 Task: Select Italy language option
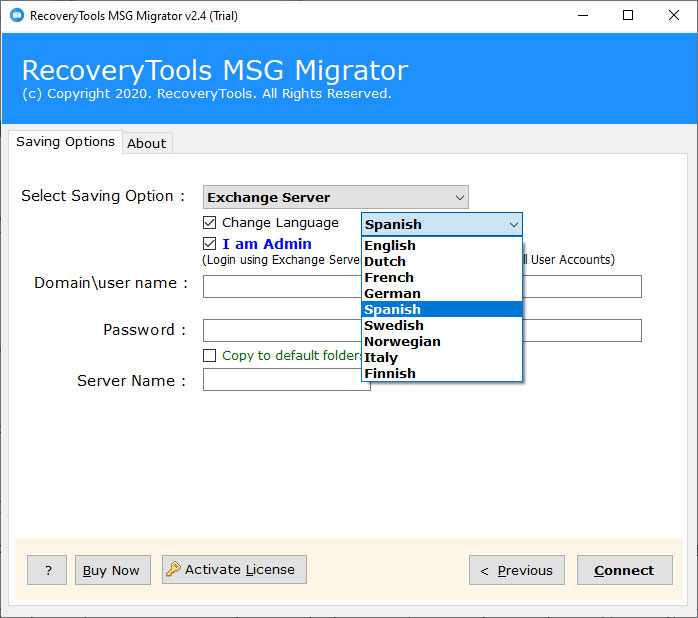point(442,358)
